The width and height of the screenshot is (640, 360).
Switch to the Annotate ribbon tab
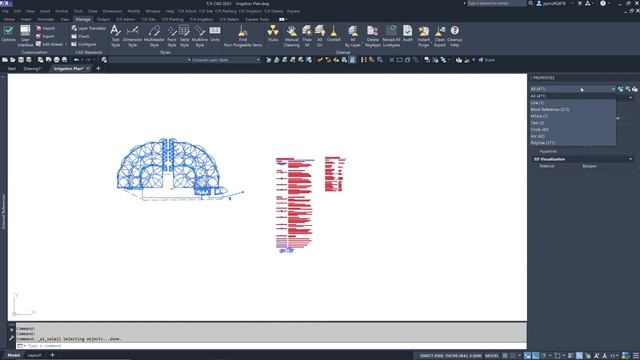[x=45, y=19]
